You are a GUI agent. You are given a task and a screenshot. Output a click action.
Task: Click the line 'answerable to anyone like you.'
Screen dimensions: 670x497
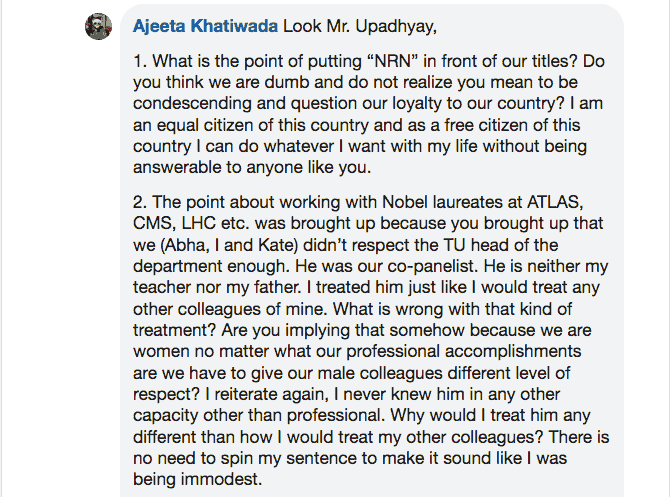tap(252, 168)
